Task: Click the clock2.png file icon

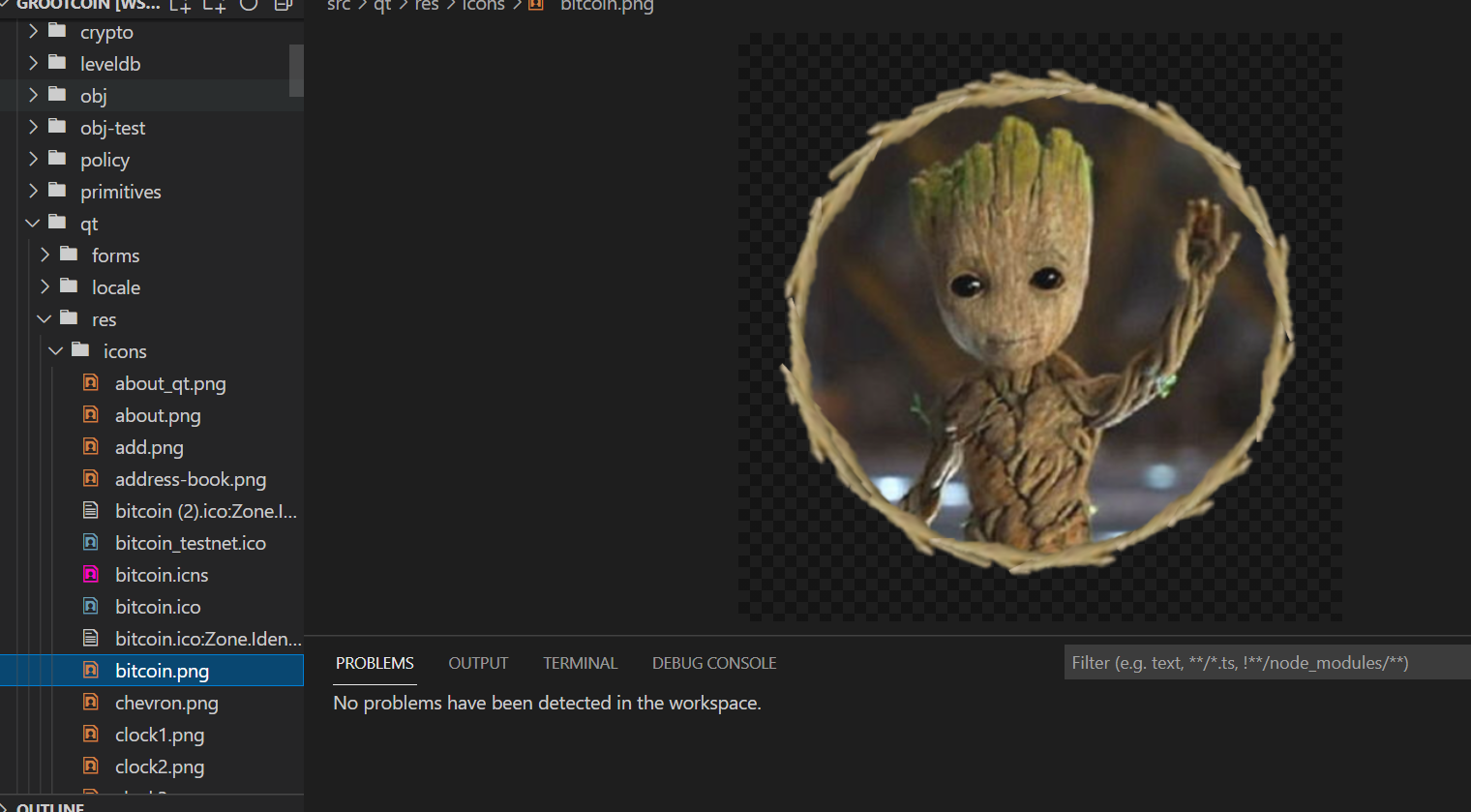Action: [91, 766]
